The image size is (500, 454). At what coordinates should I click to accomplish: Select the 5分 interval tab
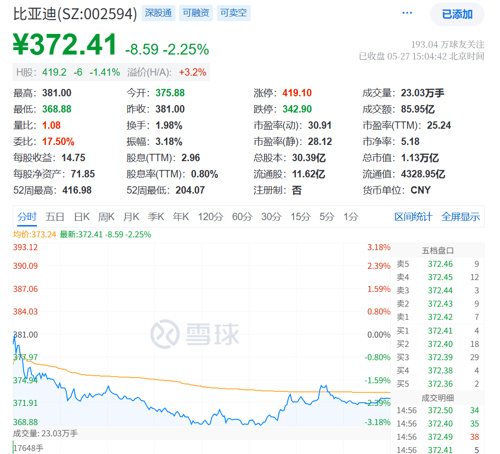pos(327,217)
